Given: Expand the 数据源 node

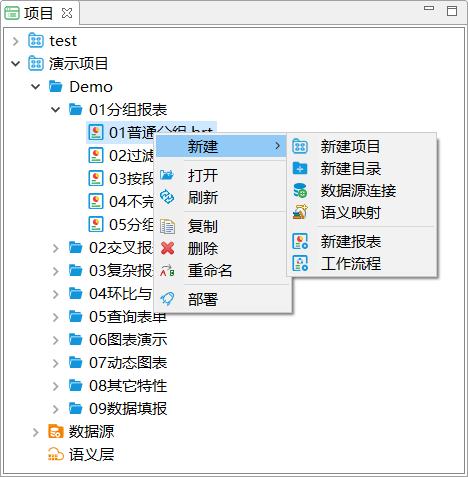Looking at the screenshot, I should [x=36, y=432].
